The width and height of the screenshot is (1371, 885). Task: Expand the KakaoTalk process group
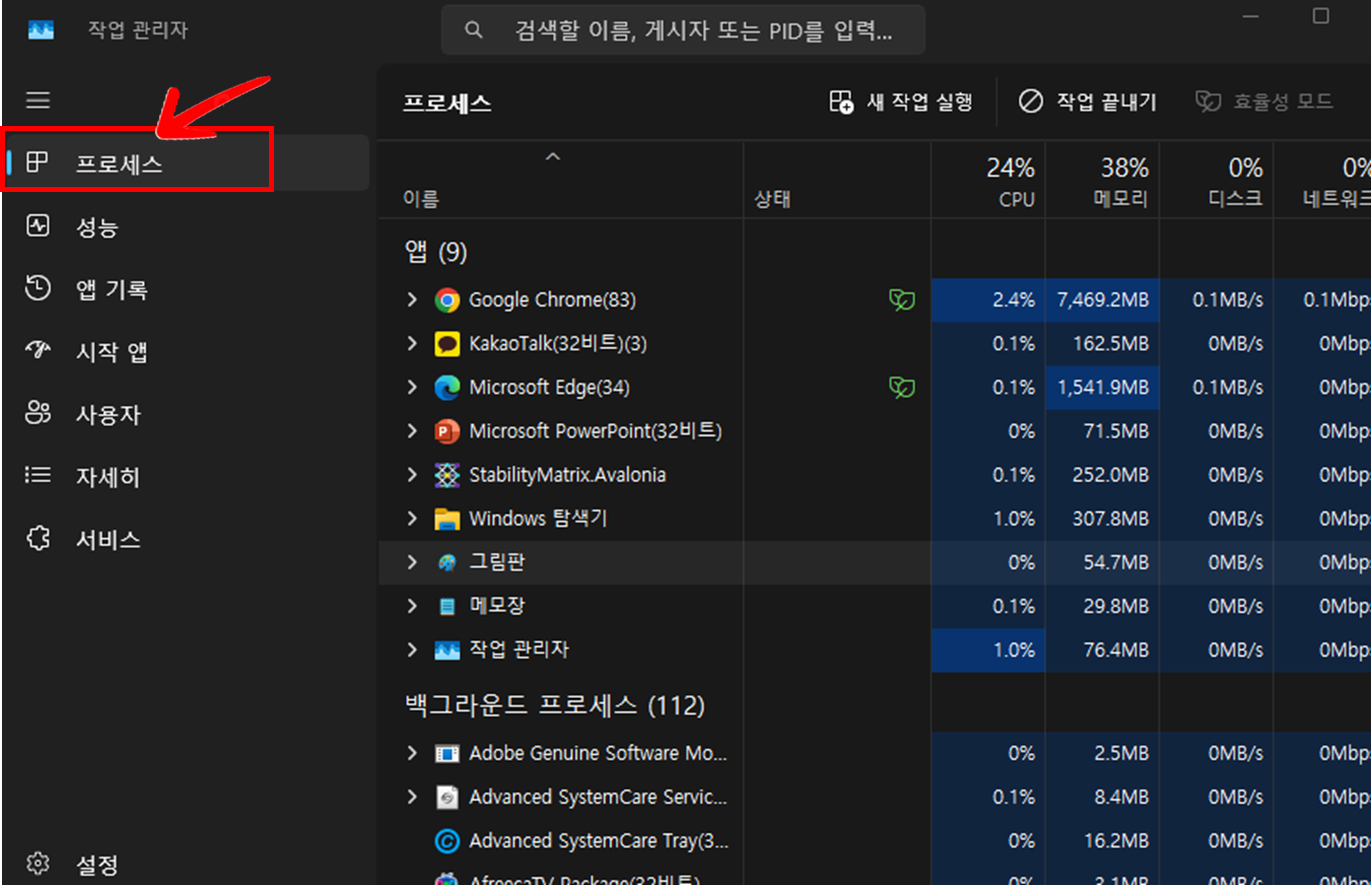[412, 344]
